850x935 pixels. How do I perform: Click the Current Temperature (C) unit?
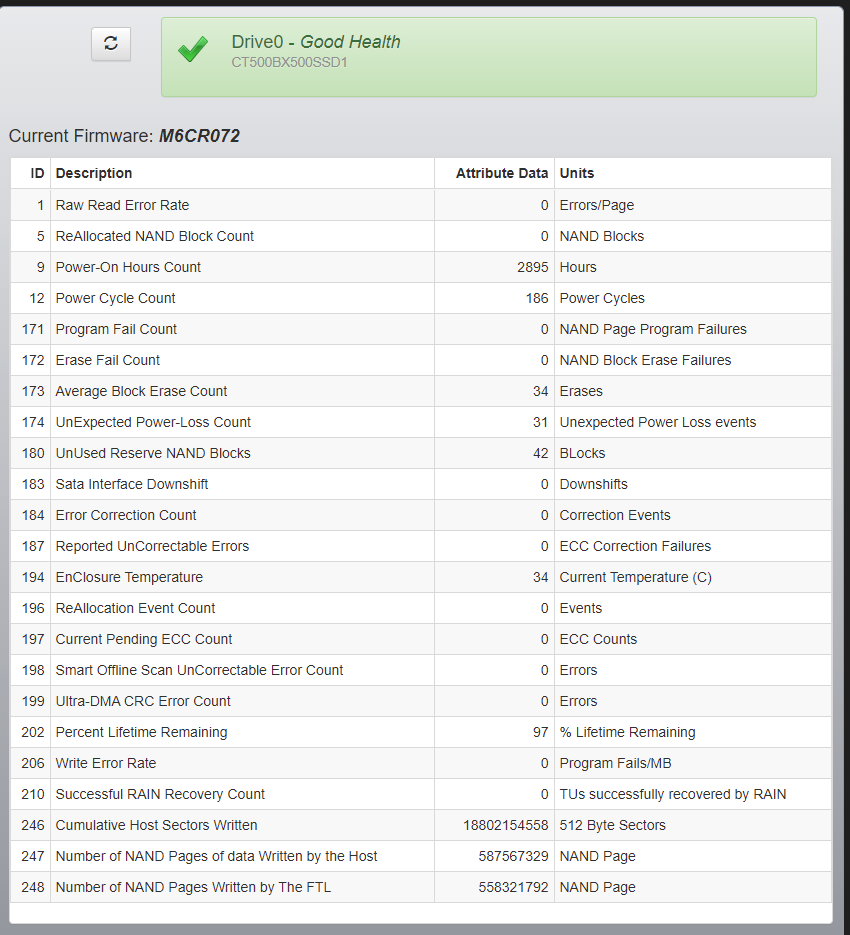pos(636,577)
